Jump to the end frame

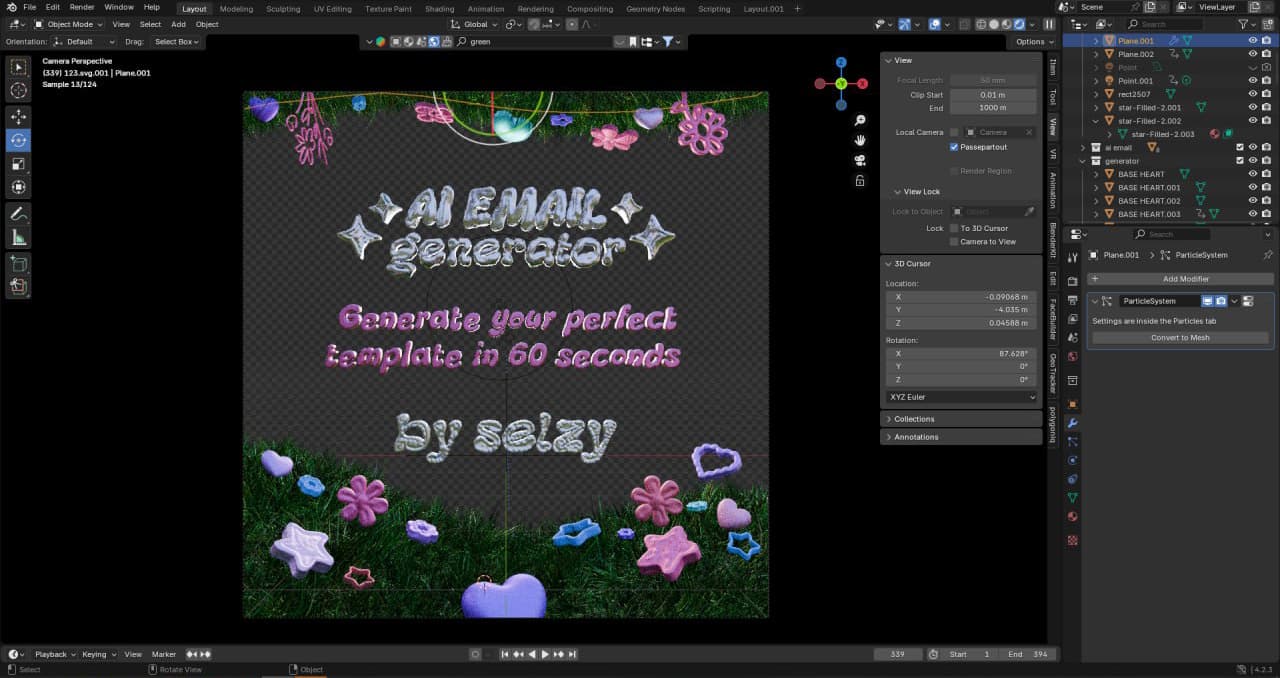click(572, 654)
